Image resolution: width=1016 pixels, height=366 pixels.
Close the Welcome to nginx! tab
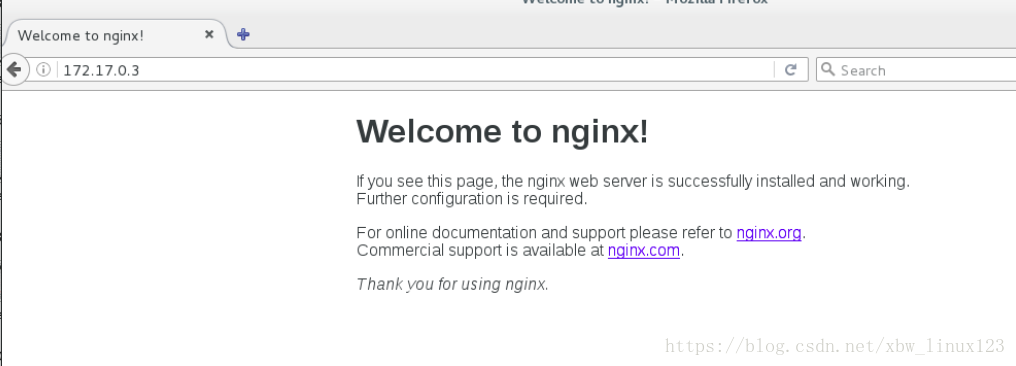coord(209,34)
